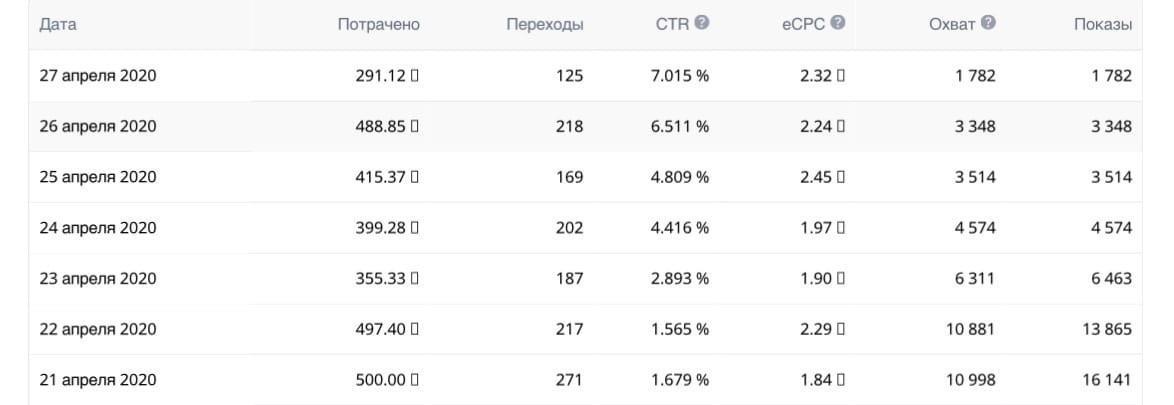Click the 16 141 impressions value
This screenshot has width=1174, height=405.
1106,380
